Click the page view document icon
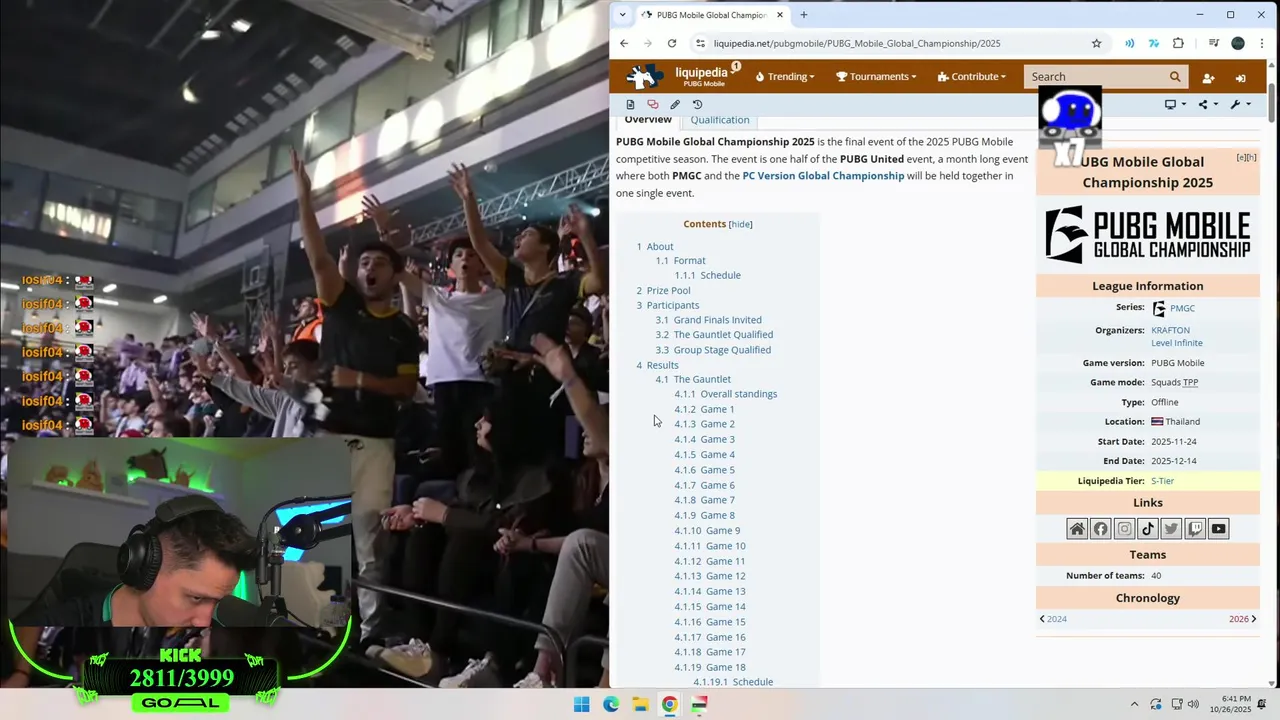 click(x=630, y=104)
